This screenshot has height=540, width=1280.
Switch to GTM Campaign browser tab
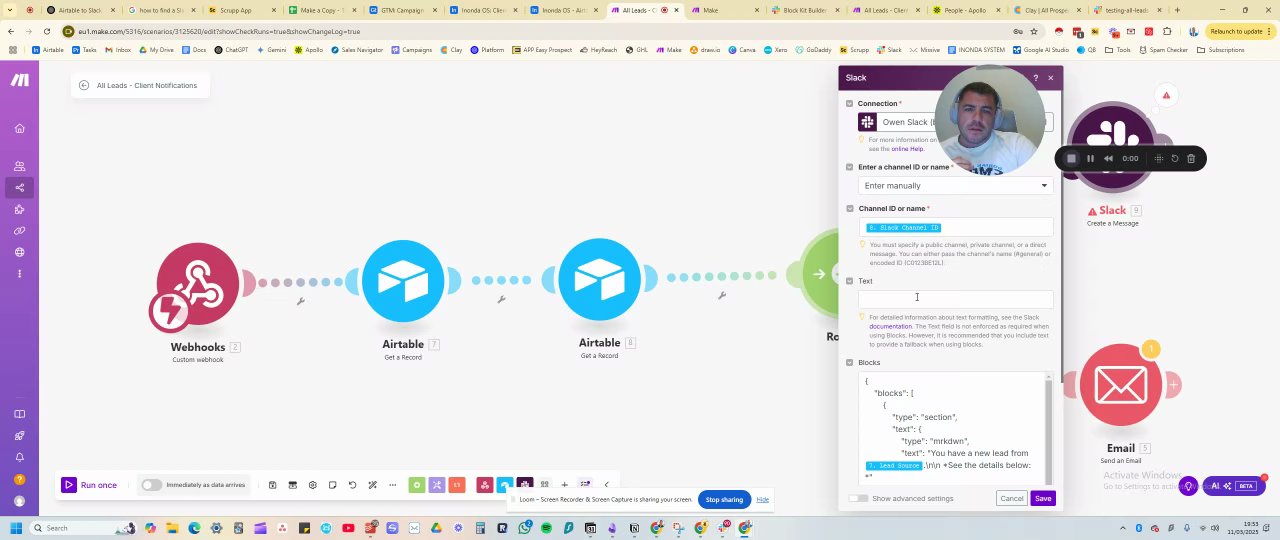click(402, 10)
